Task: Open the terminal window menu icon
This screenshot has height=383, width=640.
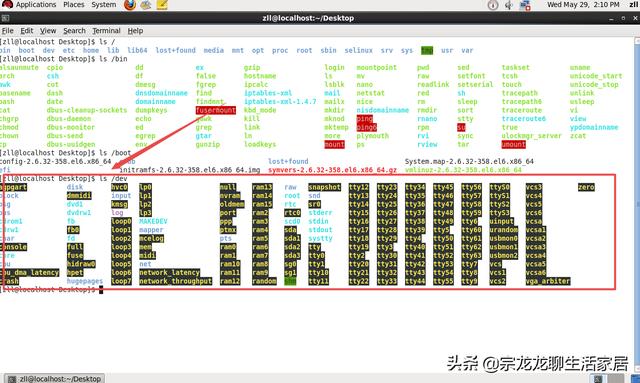Action: [5, 18]
